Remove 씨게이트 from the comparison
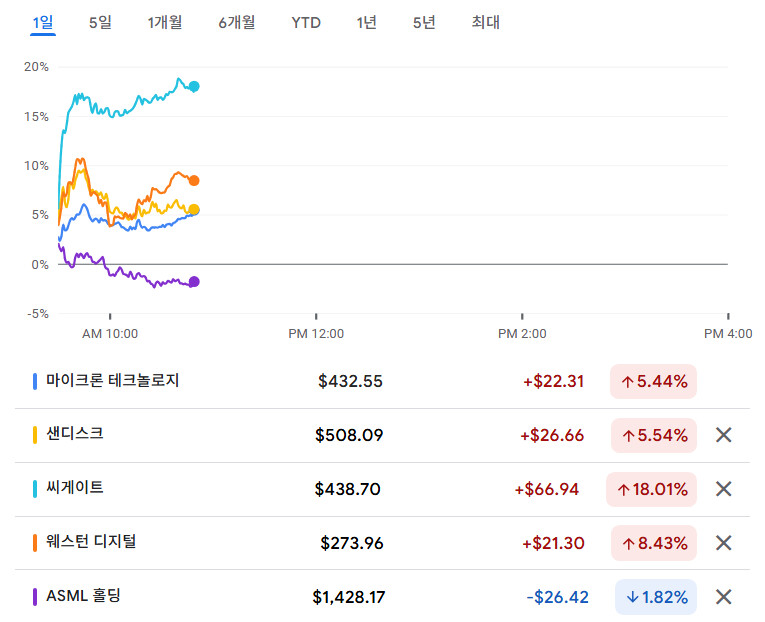Screen dimensions: 765x622 pyautogui.click(x=724, y=489)
